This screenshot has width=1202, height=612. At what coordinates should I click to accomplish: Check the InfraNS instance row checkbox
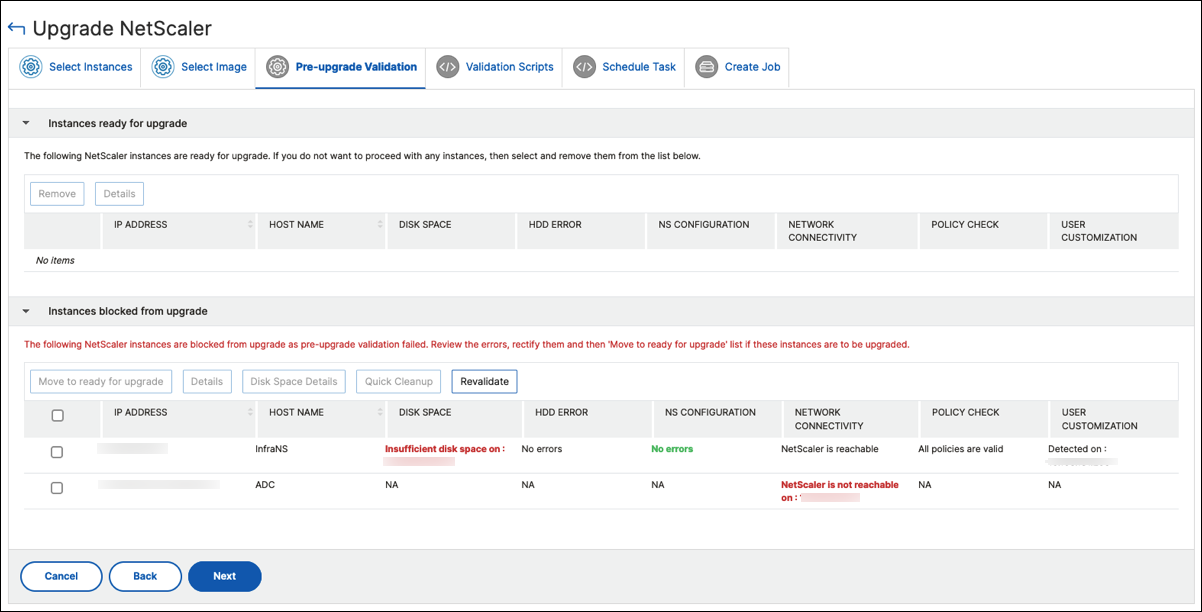point(57,452)
